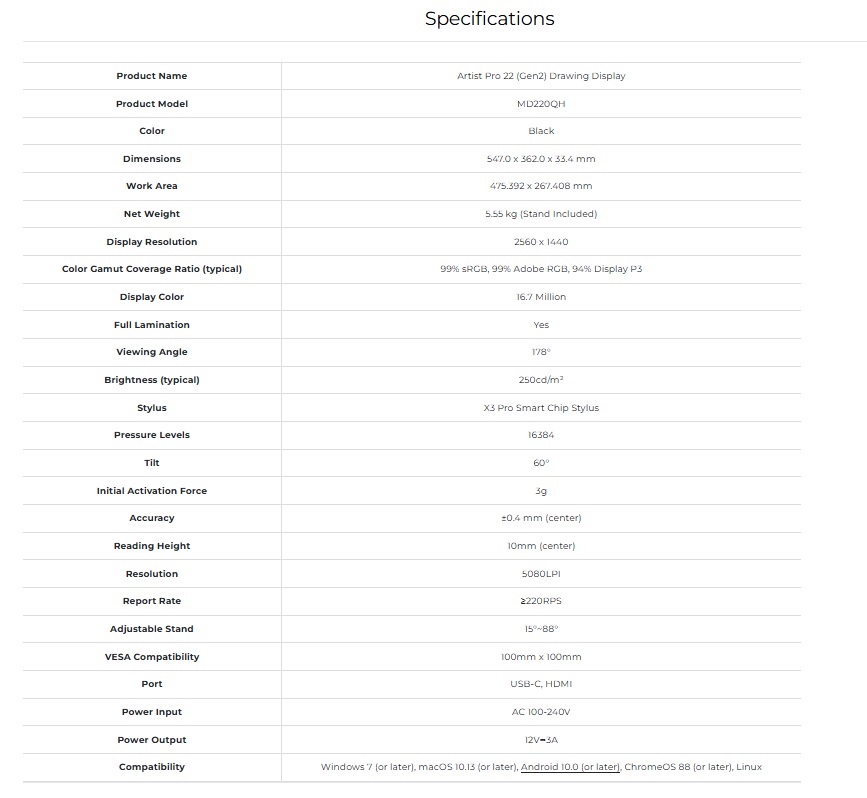Click the Report Rate label
This screenshot has width=867, height=798.
(152, 601)
